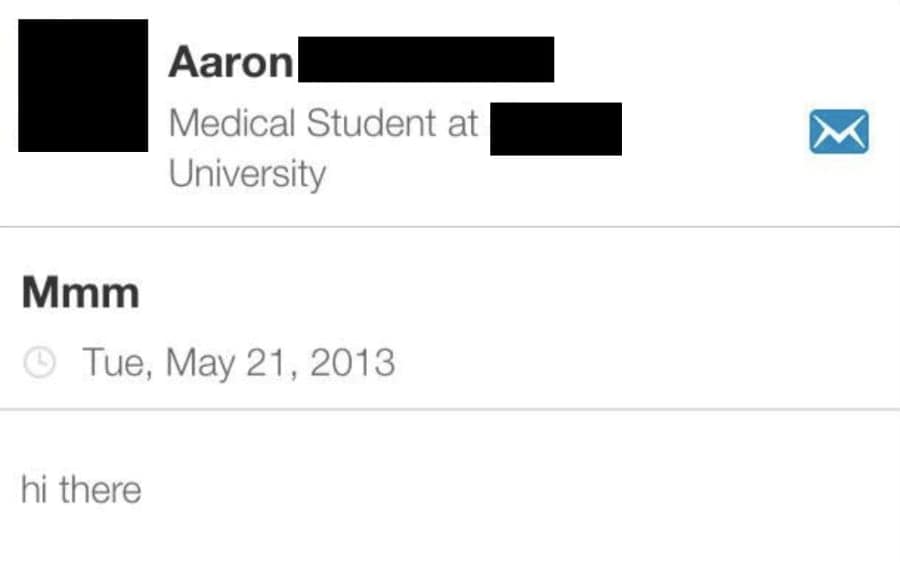Click the letter "A" starting the sender name
The width and height of the screenshot is (900, 562).
coord(184,61)
